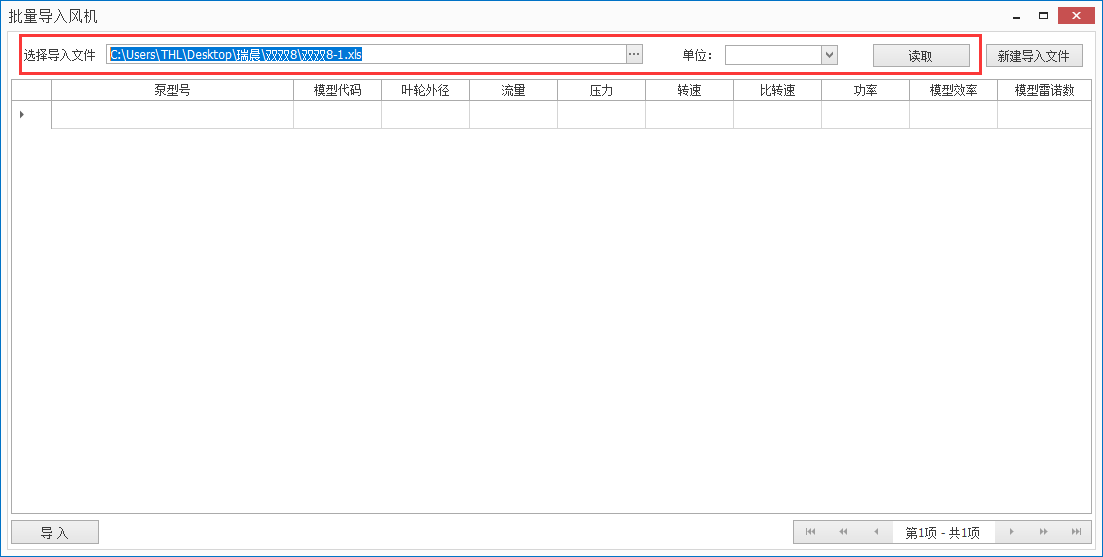Select the 模型雷诺数 column header
The width and height of the screenshot is (1103, 557).
[1044, 90]
